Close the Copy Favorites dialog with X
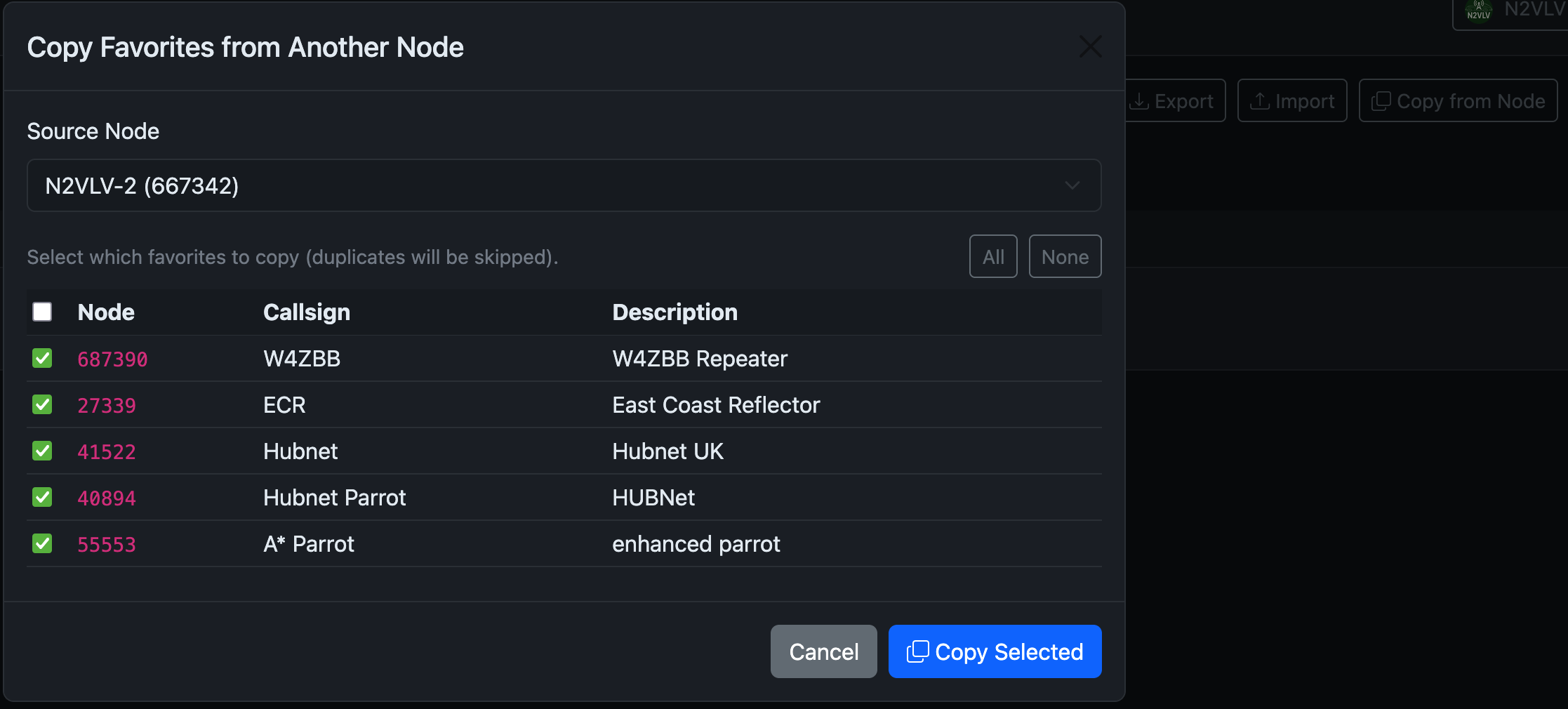1568x709 pixels. click(x=1090, y=47)
